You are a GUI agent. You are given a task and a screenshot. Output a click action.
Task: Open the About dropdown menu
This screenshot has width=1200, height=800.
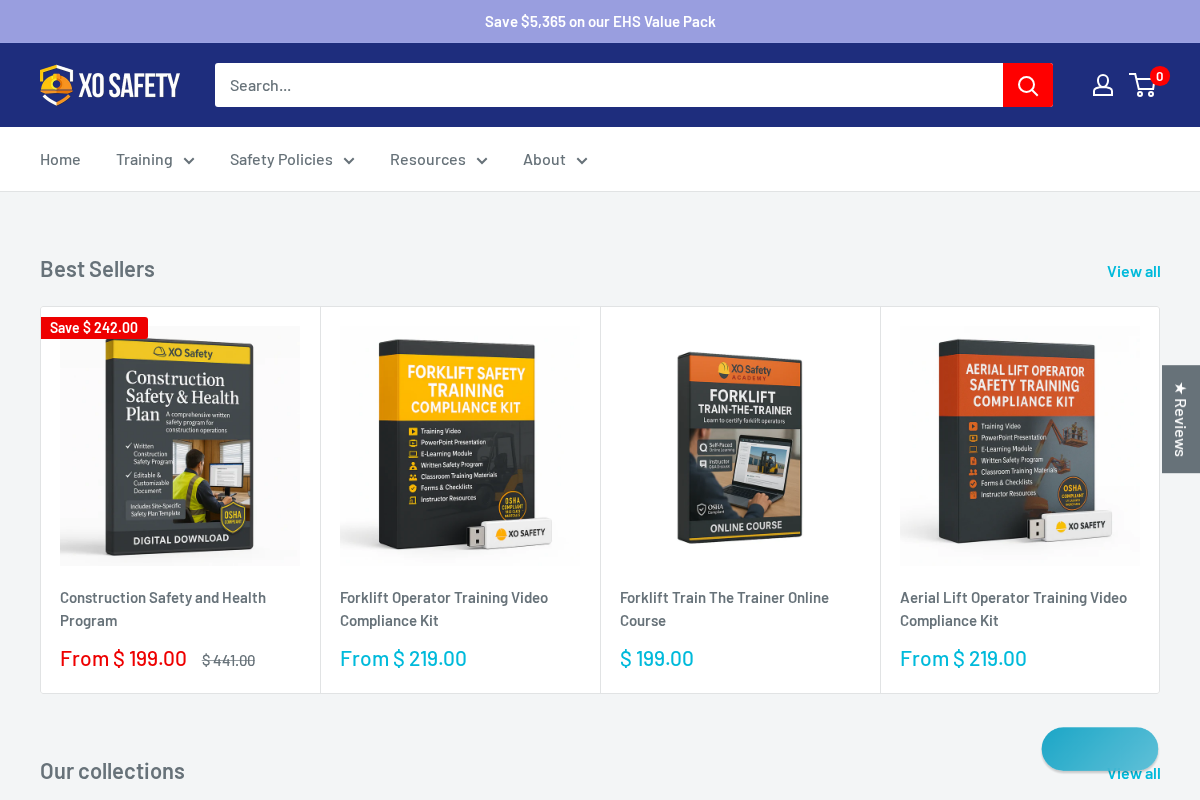554,159
